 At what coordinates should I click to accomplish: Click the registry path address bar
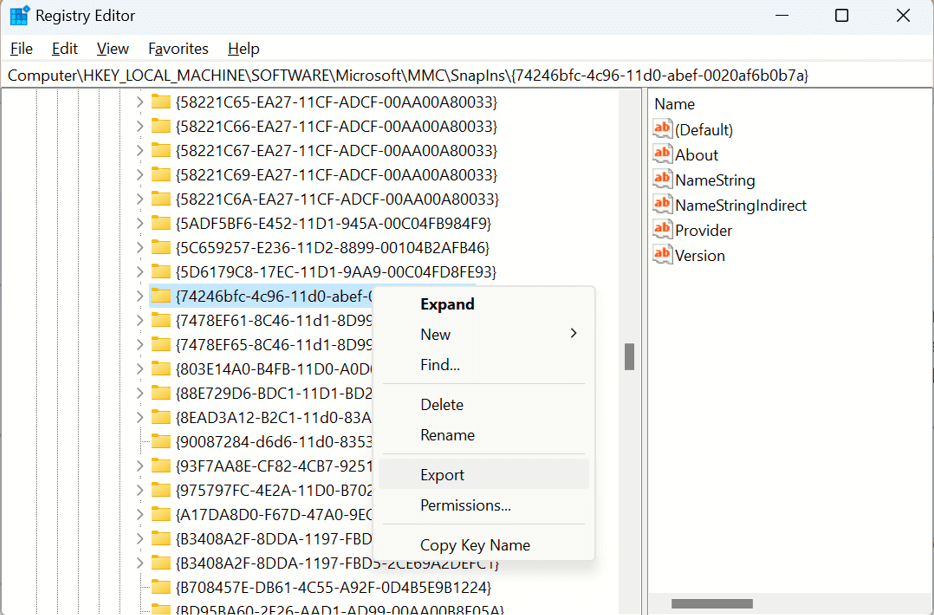pyautogui.click(x=466, y=75)
